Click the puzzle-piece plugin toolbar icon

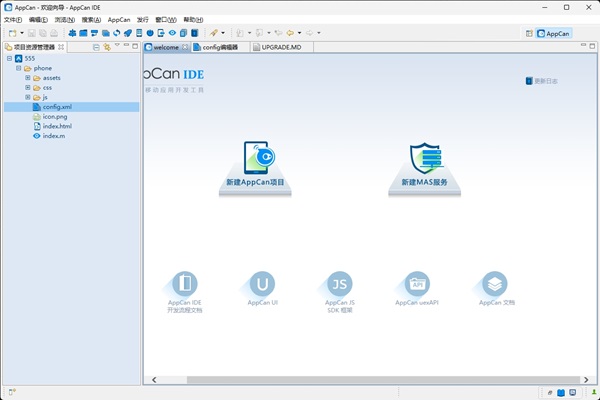[x=72, y=33]
